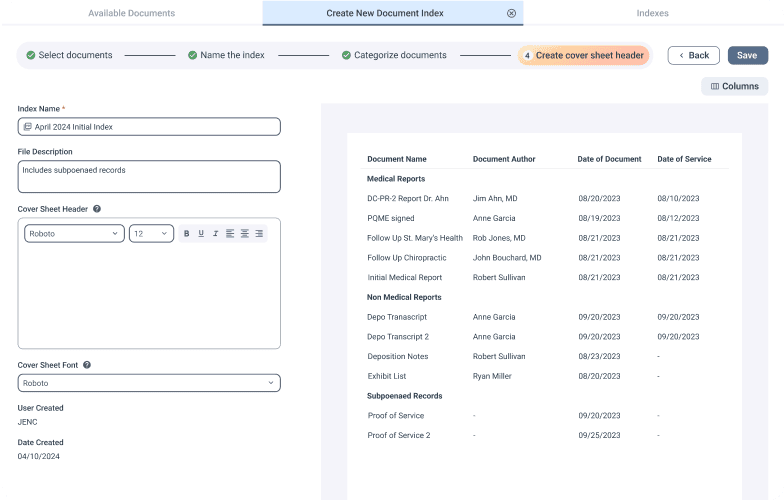Viewport: 784px width, 501px height.
Task: Click the index icon inside Index Name field
Action: click(28, 127)
